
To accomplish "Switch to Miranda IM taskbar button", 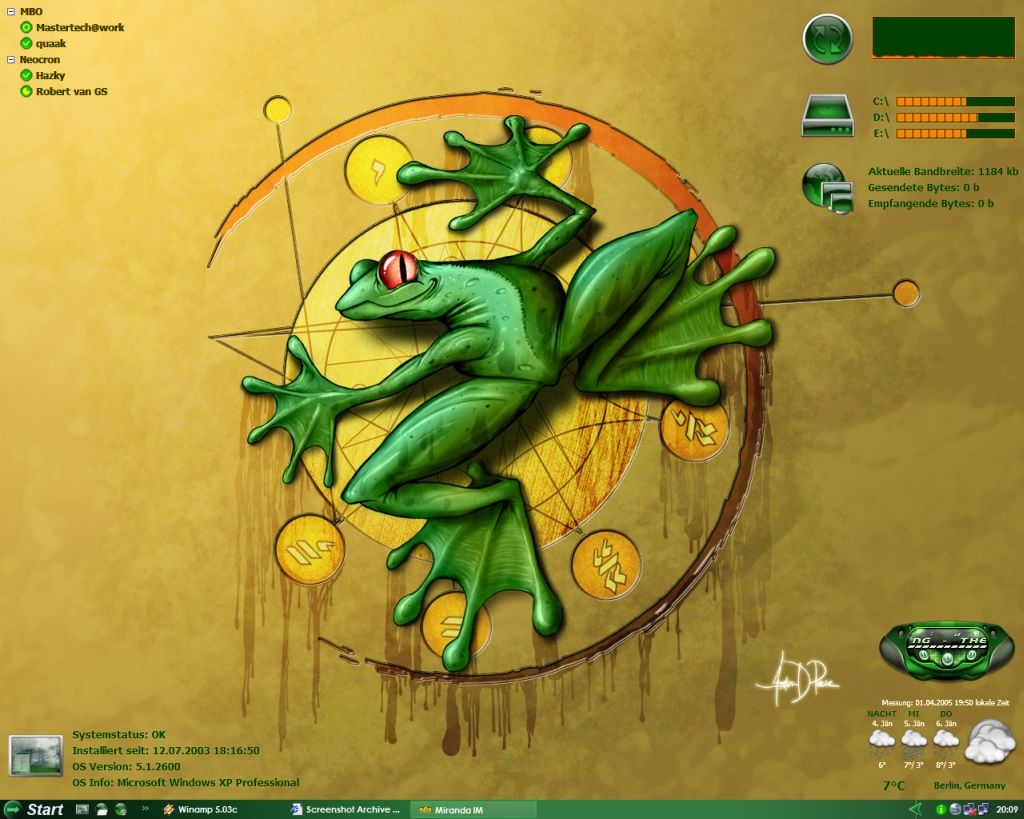I will point(473,810).
